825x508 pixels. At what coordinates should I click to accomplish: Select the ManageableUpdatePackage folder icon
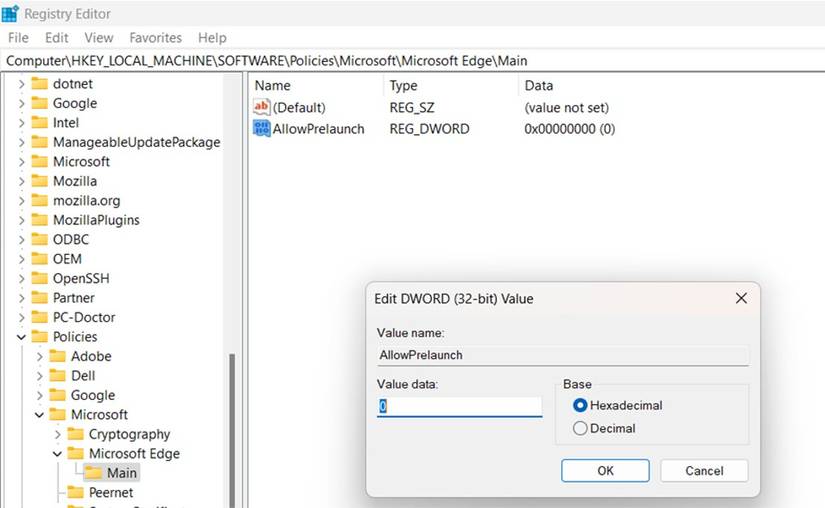pos(39,143)
